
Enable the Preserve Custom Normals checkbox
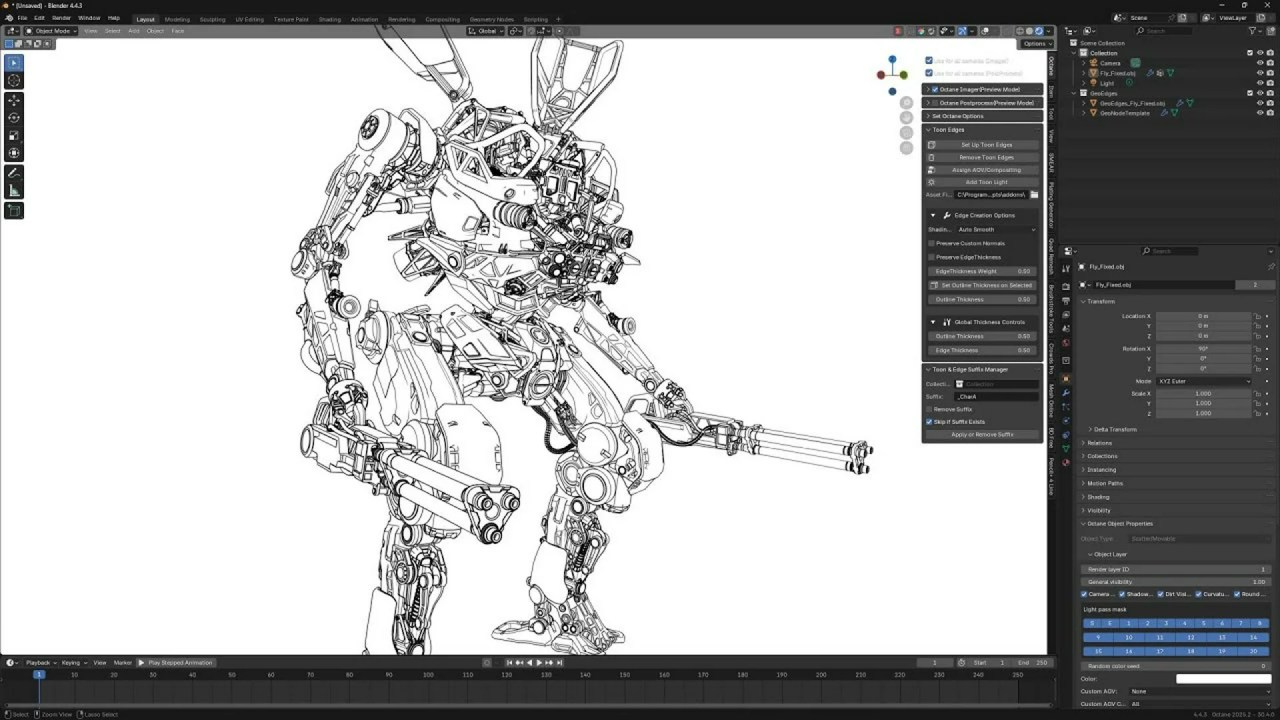(934, 243)
